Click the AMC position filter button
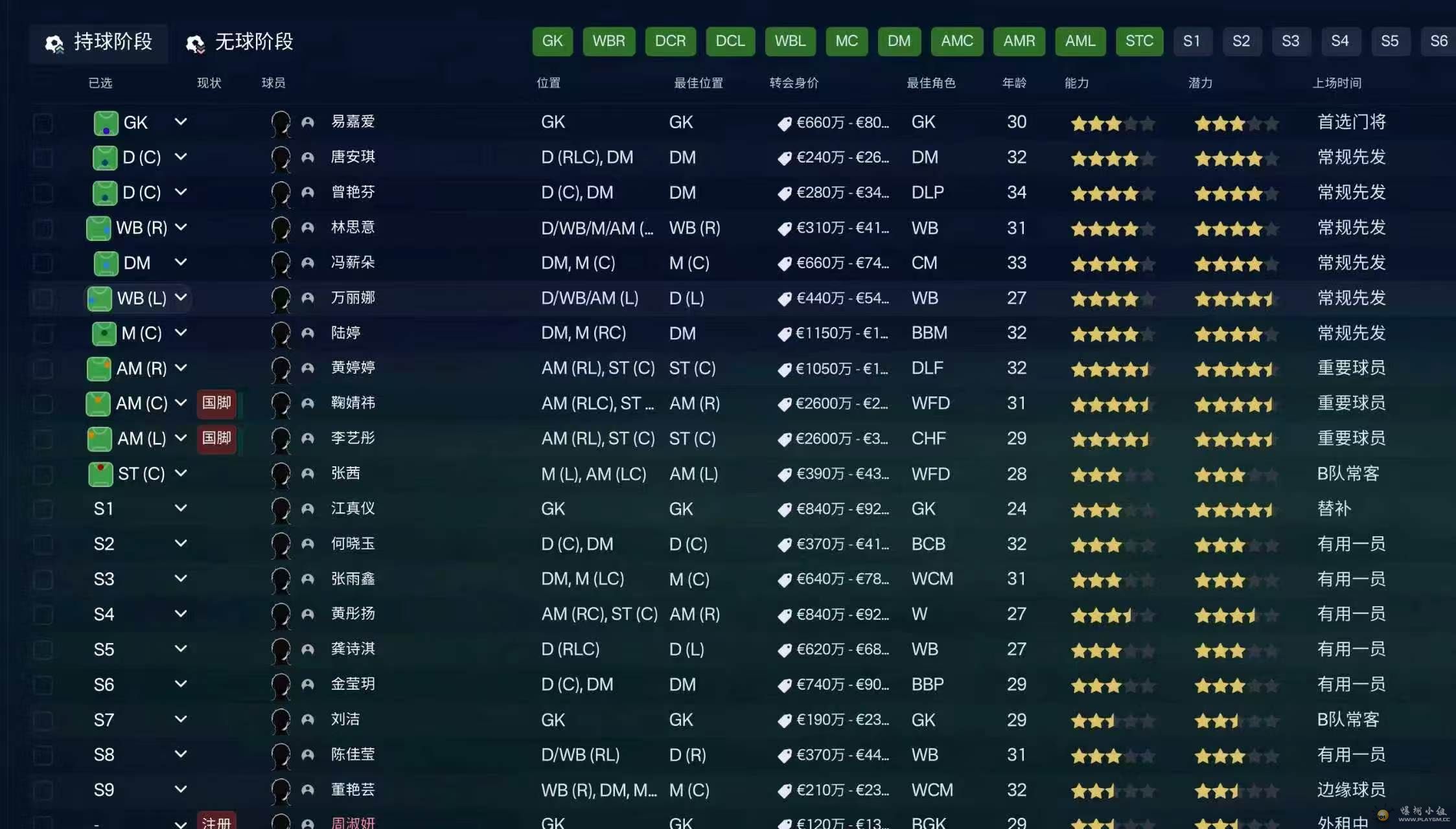The image size is (1456, 829). coord(957,41)
